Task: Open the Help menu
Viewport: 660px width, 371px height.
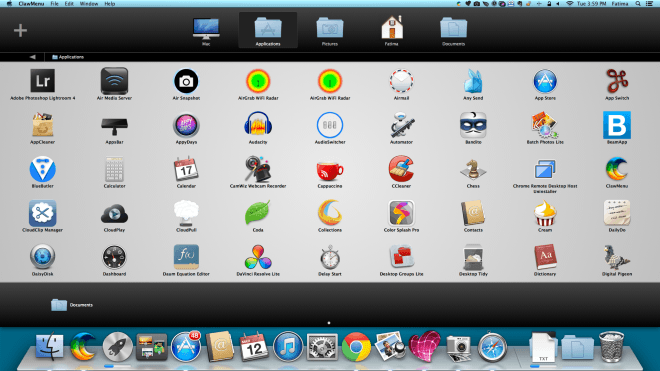Action: 109,4
